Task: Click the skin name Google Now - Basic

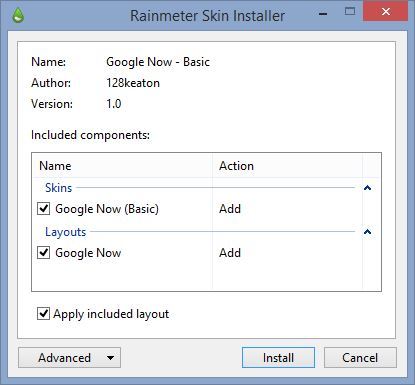Action: (x=158, y=62)
